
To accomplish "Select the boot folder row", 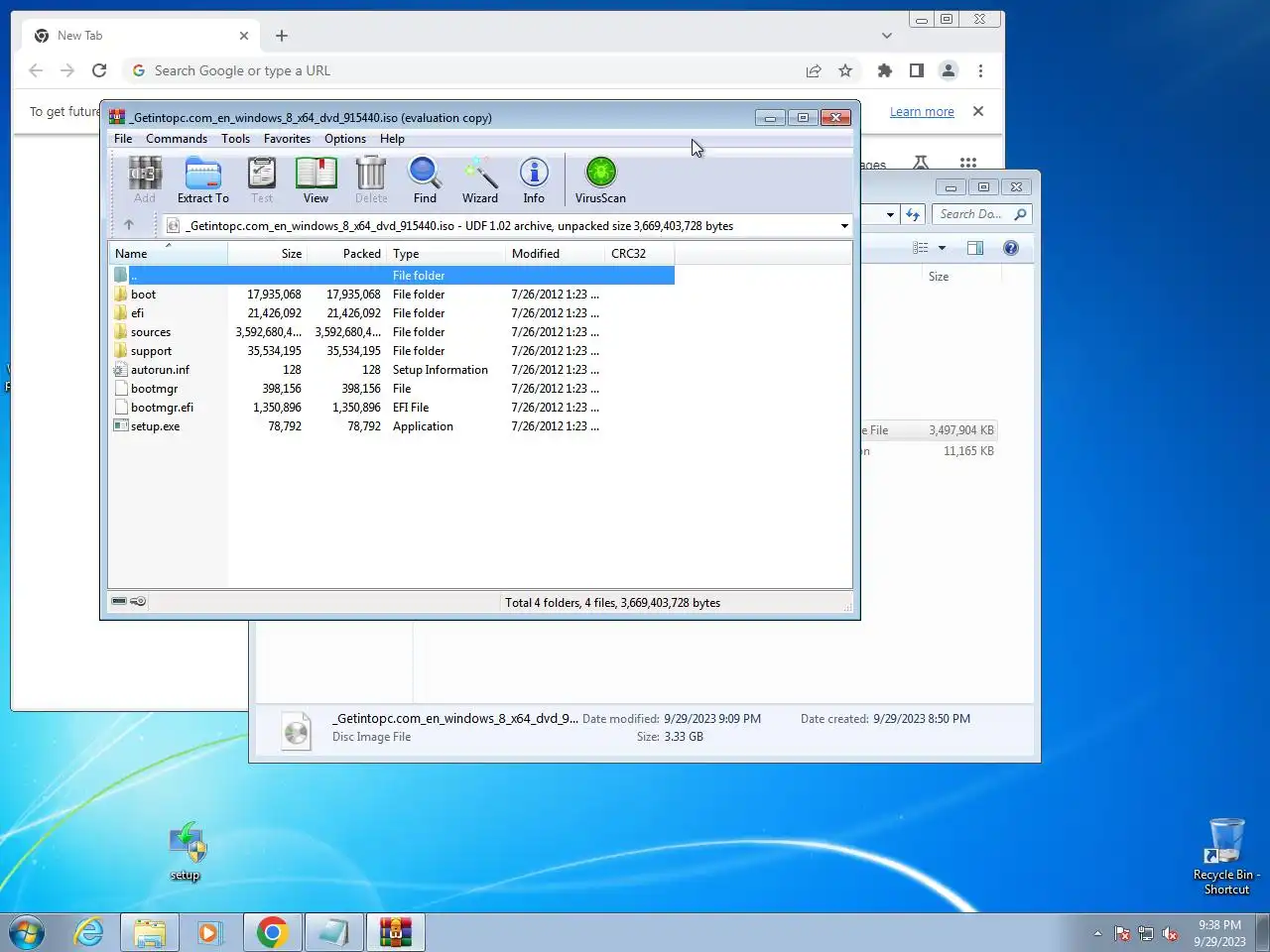I will point(392,295).
